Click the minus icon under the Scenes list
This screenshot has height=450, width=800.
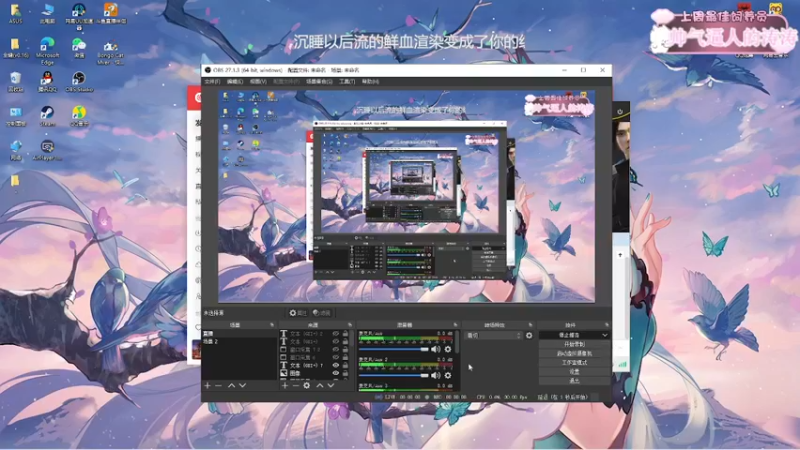218,386
